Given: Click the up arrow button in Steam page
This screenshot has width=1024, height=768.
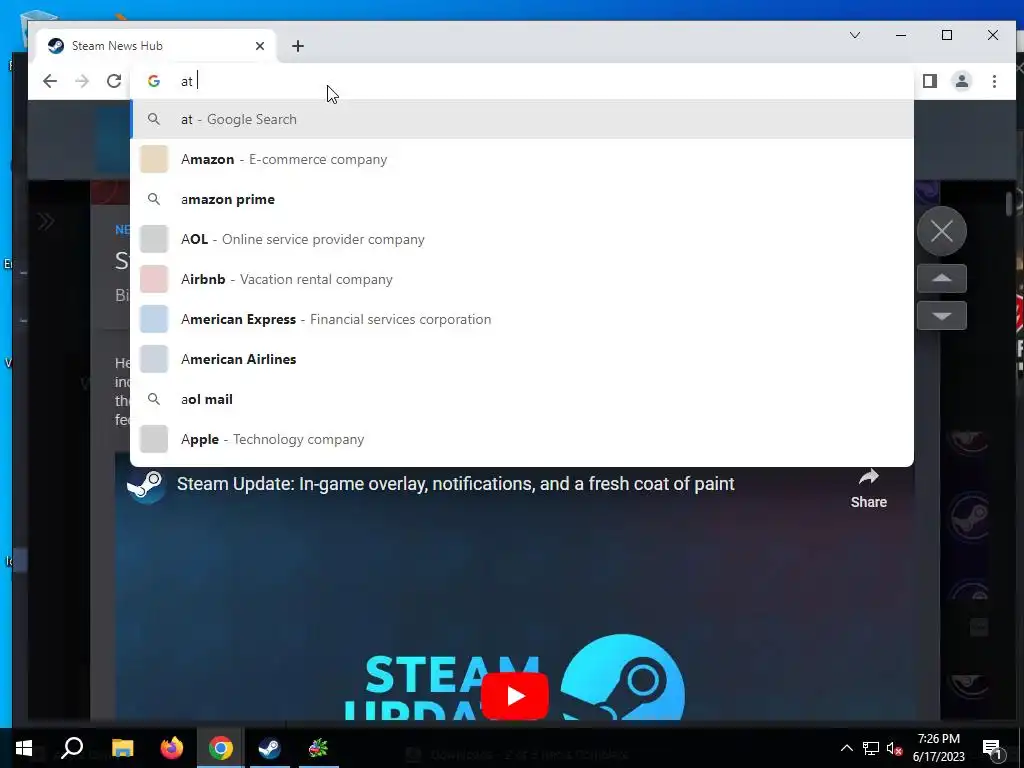Looking at the screenshot, I should (942, 279).
